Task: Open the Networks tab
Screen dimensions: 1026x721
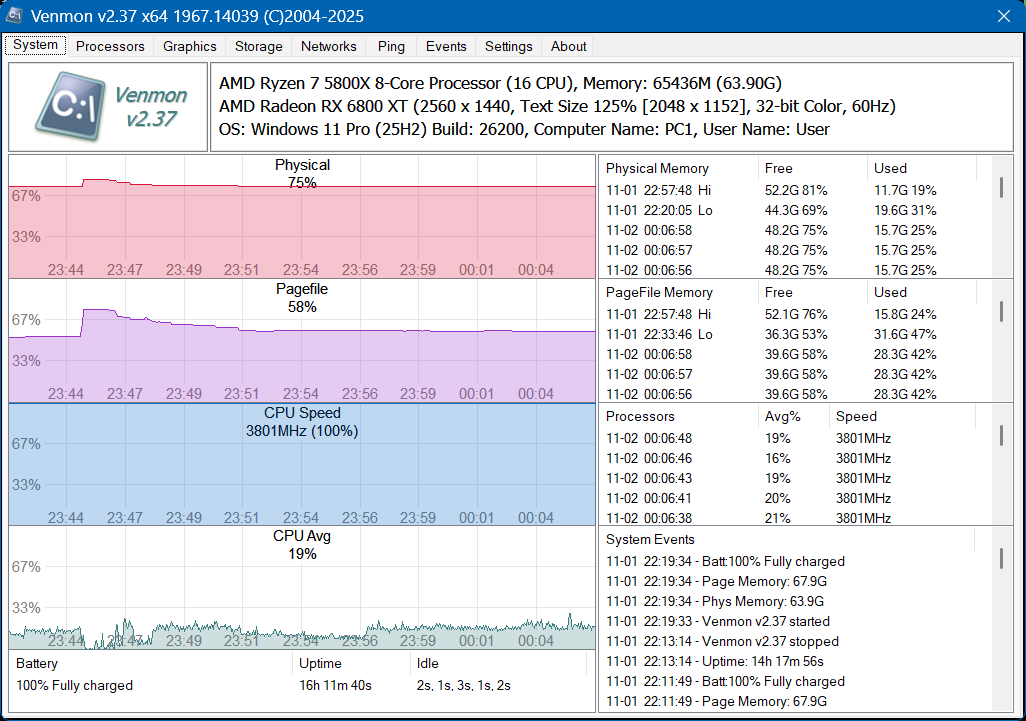Action: 328,46
